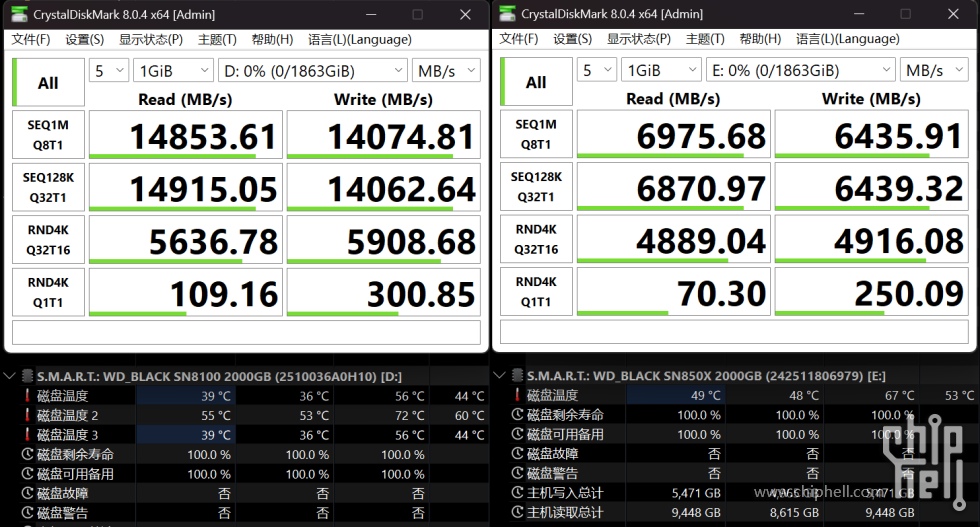Run SEQ1M Q8T1 test on drive D
The height and width of the screenshot is (527, 980).
[48, 135]
